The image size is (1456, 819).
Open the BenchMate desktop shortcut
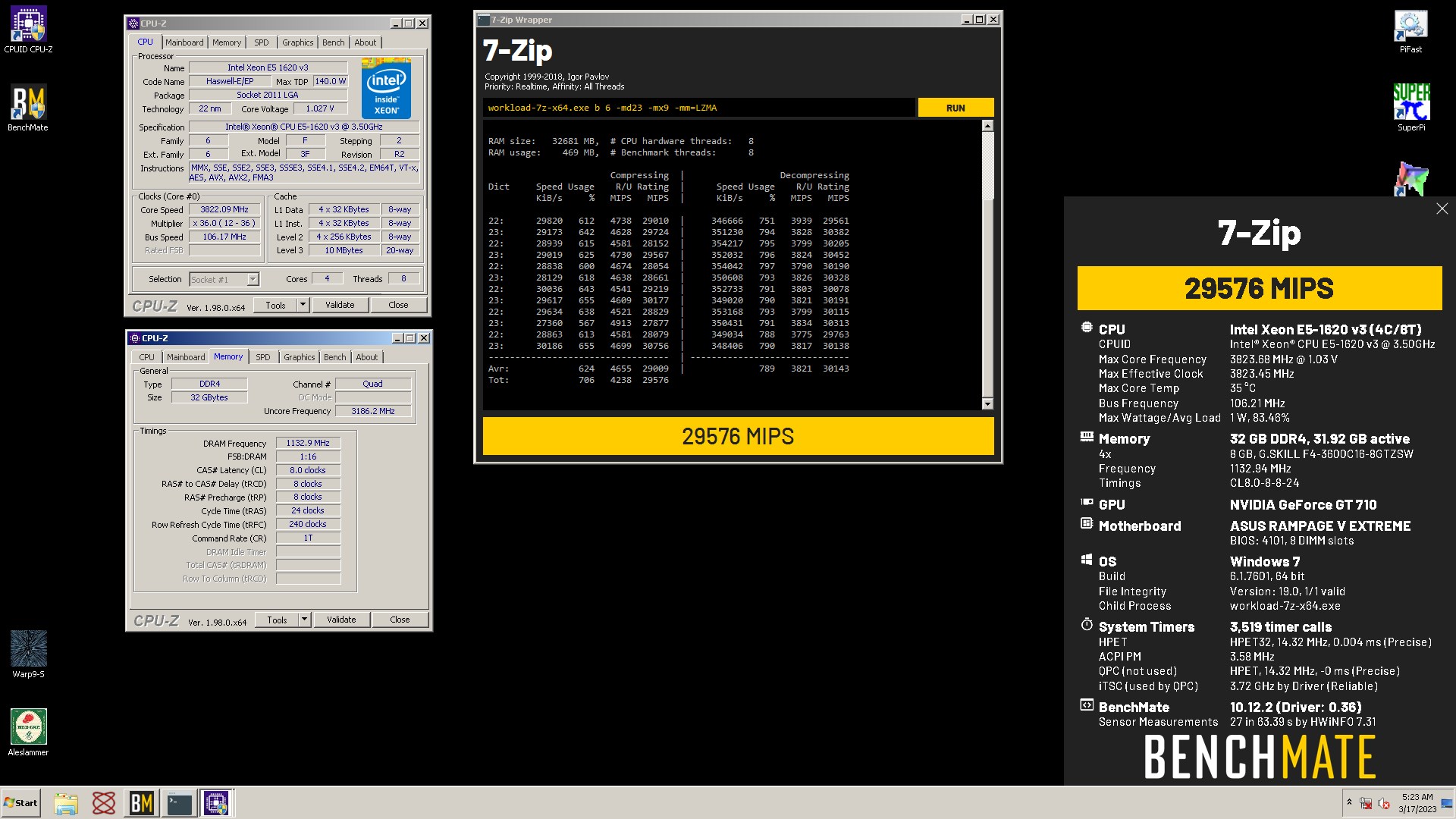[28, 108]
